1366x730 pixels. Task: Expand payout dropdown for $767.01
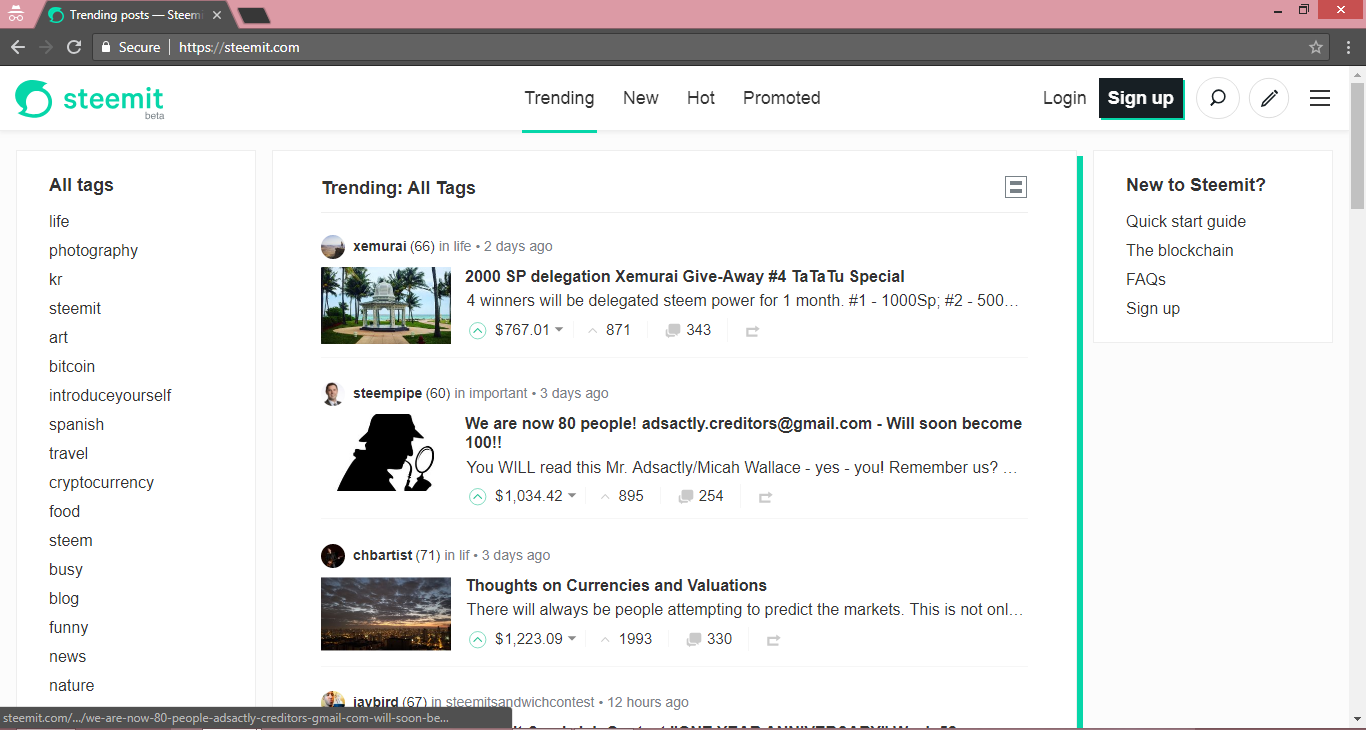coord(559,330)
